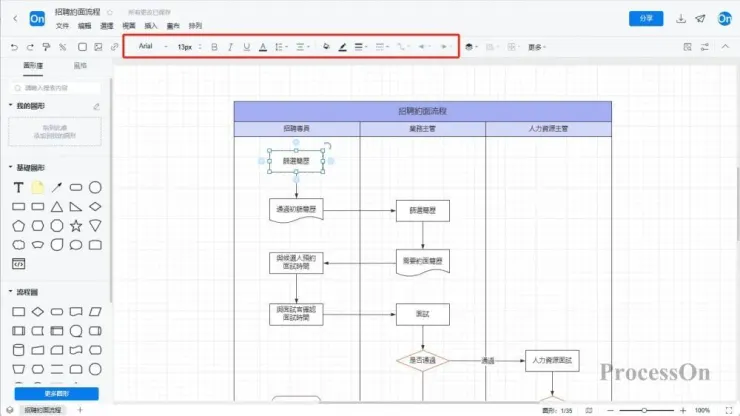Viewport: 740px width, 416px height.
Task: Collapse the 我的图形 section
Action: [10, 105]
